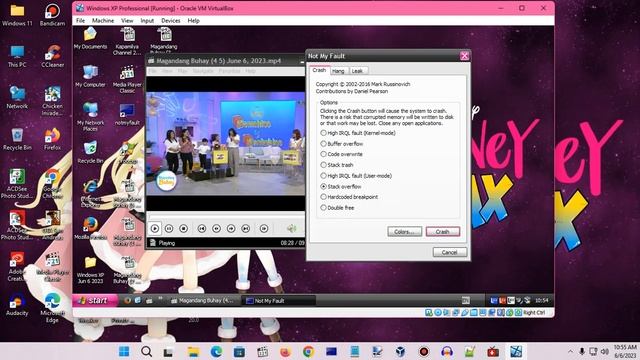Open the VirtualBox View menu

coord(127,20)
